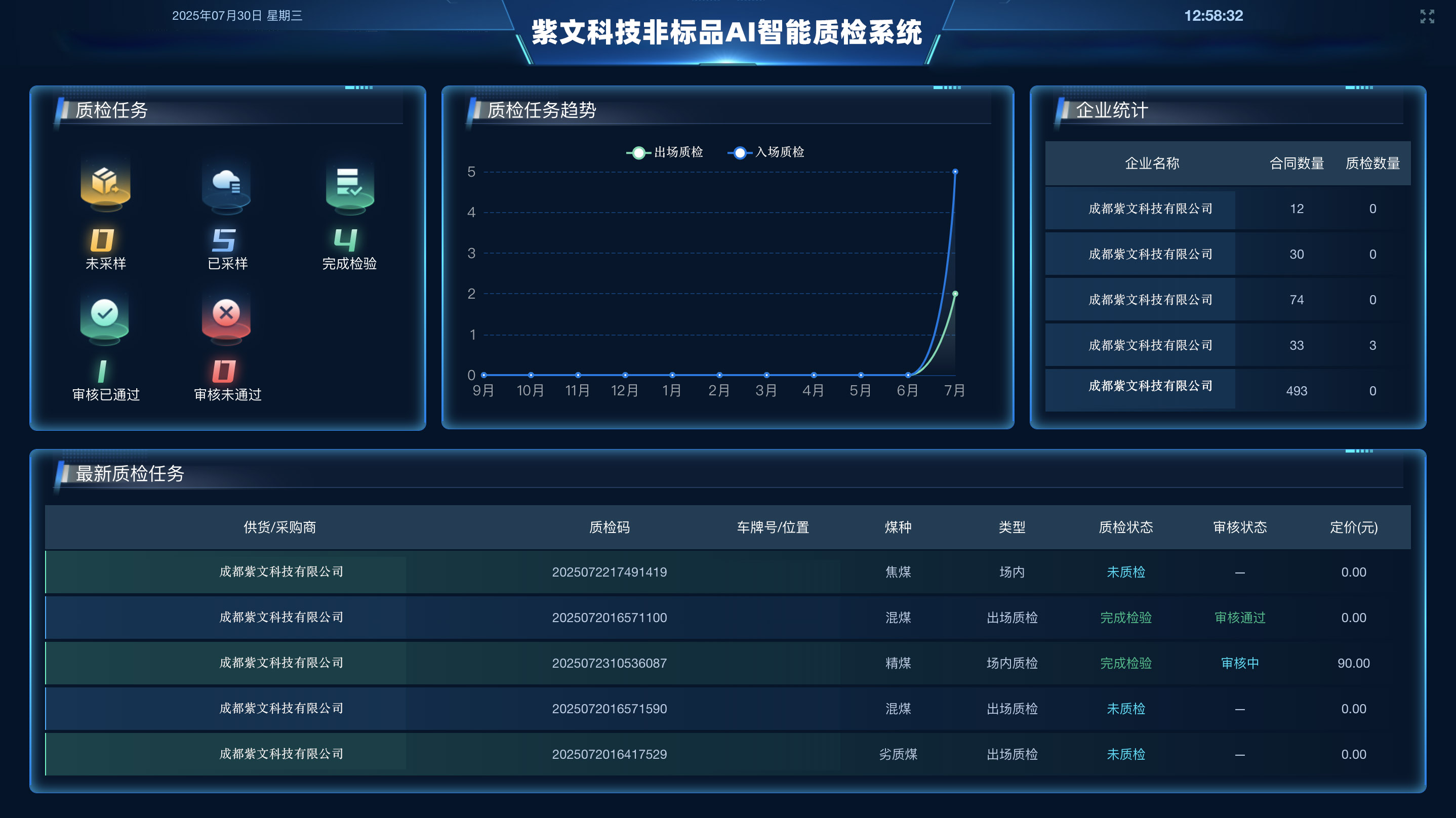The width and height of the screenshot is (1456, 818).
Task: Click the 7月 axis label
Action: (x=955, y=391)
